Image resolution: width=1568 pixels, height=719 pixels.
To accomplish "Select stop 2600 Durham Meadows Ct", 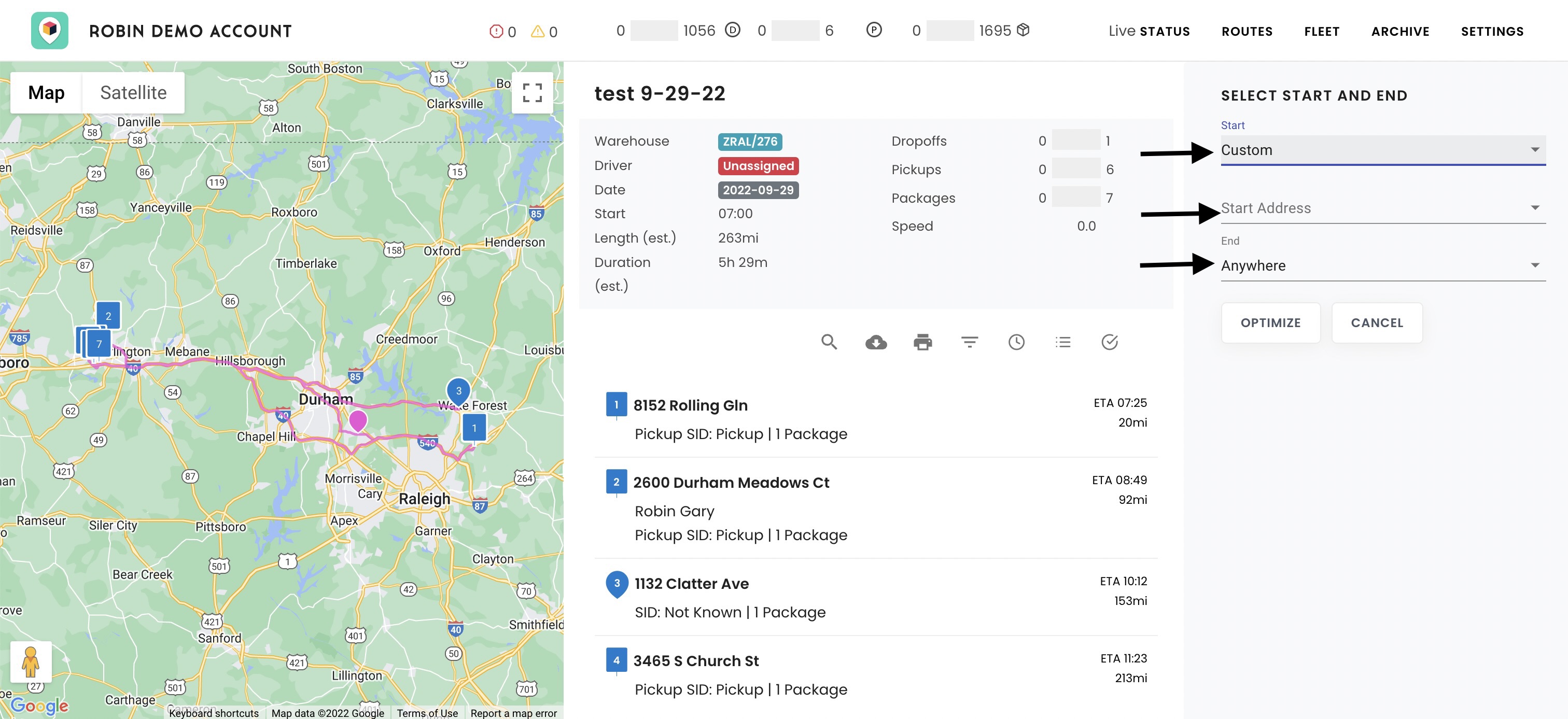I will click(x=731, y=483).
